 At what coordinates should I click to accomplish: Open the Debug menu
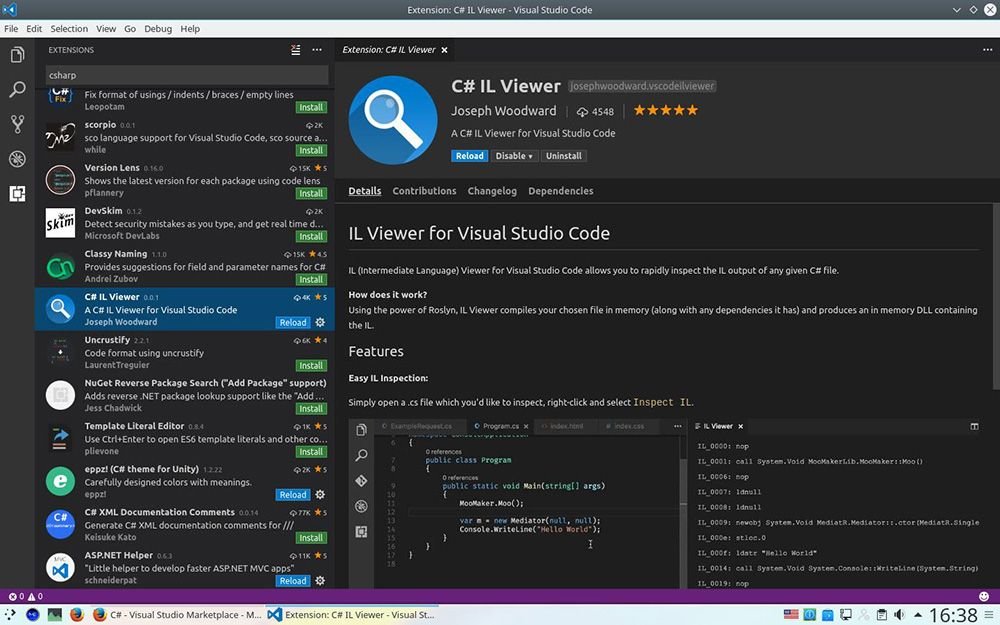click(x=157, y=28)
